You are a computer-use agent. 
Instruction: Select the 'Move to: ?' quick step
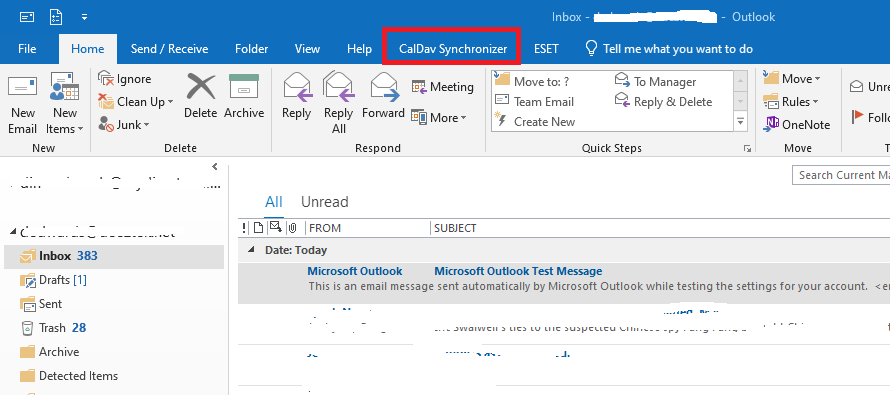click(532, 81)
